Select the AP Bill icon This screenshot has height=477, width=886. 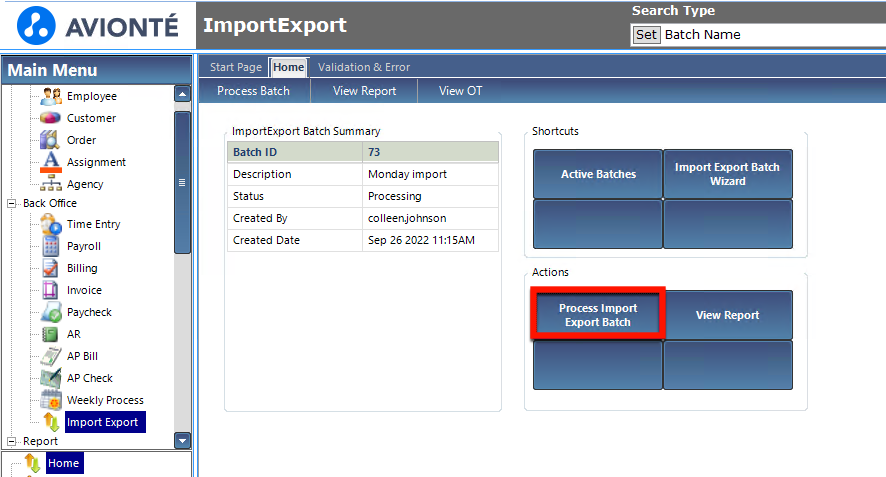(x=51, y=356)
